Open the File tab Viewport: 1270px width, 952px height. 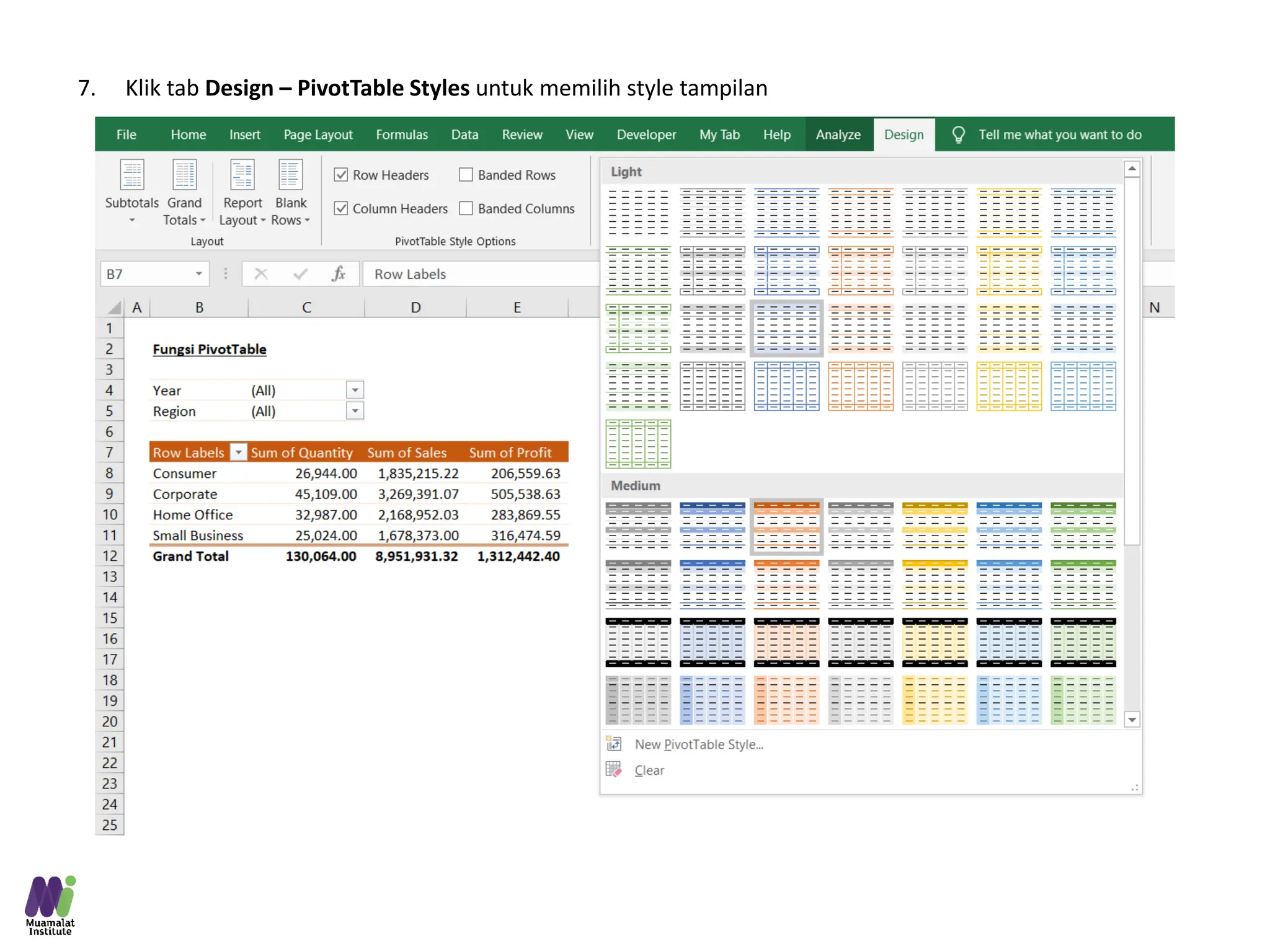[x=127, y=134]
